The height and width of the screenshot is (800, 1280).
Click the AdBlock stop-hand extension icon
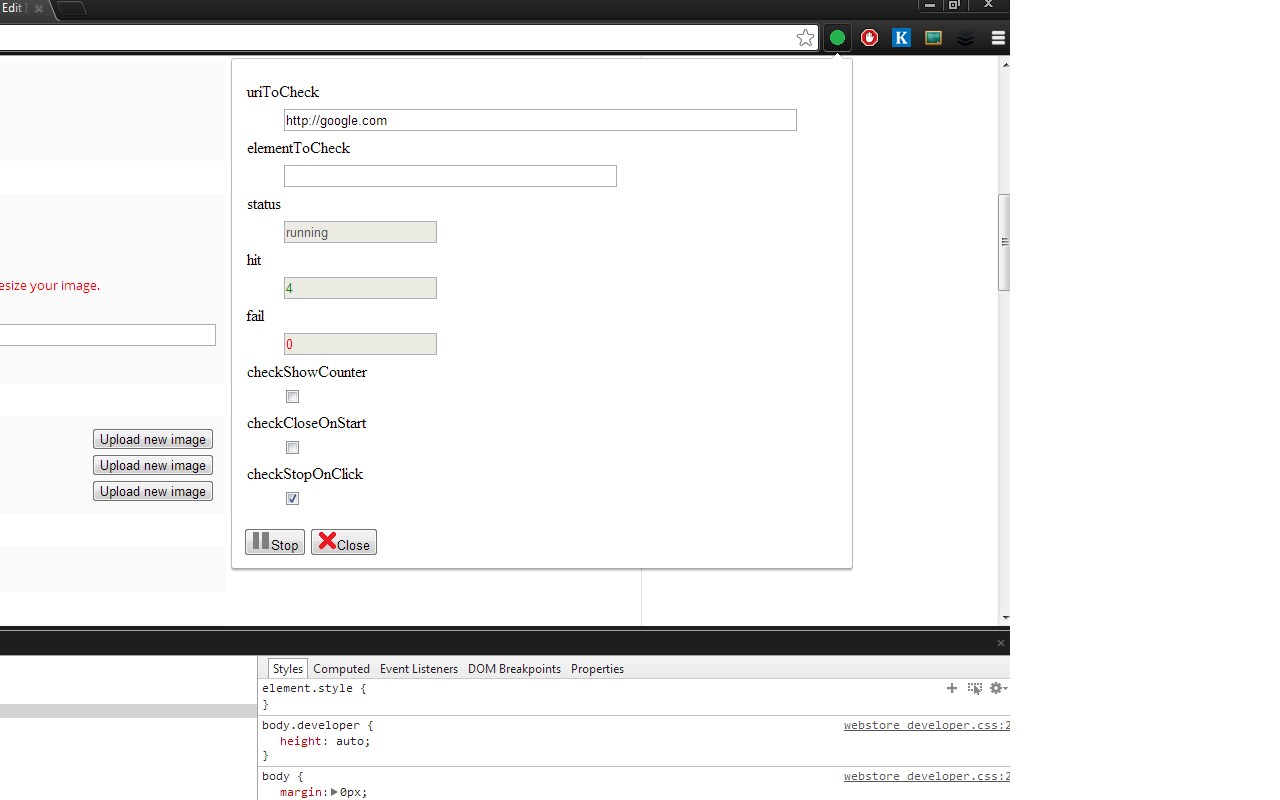point(869,37)
